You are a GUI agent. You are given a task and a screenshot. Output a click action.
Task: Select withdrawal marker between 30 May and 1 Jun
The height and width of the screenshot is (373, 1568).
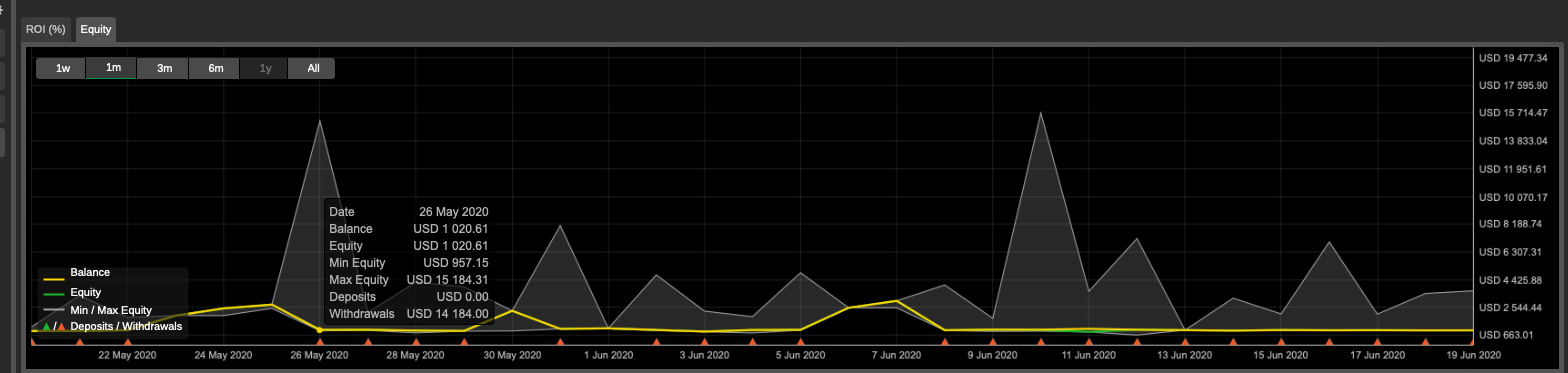560,342
